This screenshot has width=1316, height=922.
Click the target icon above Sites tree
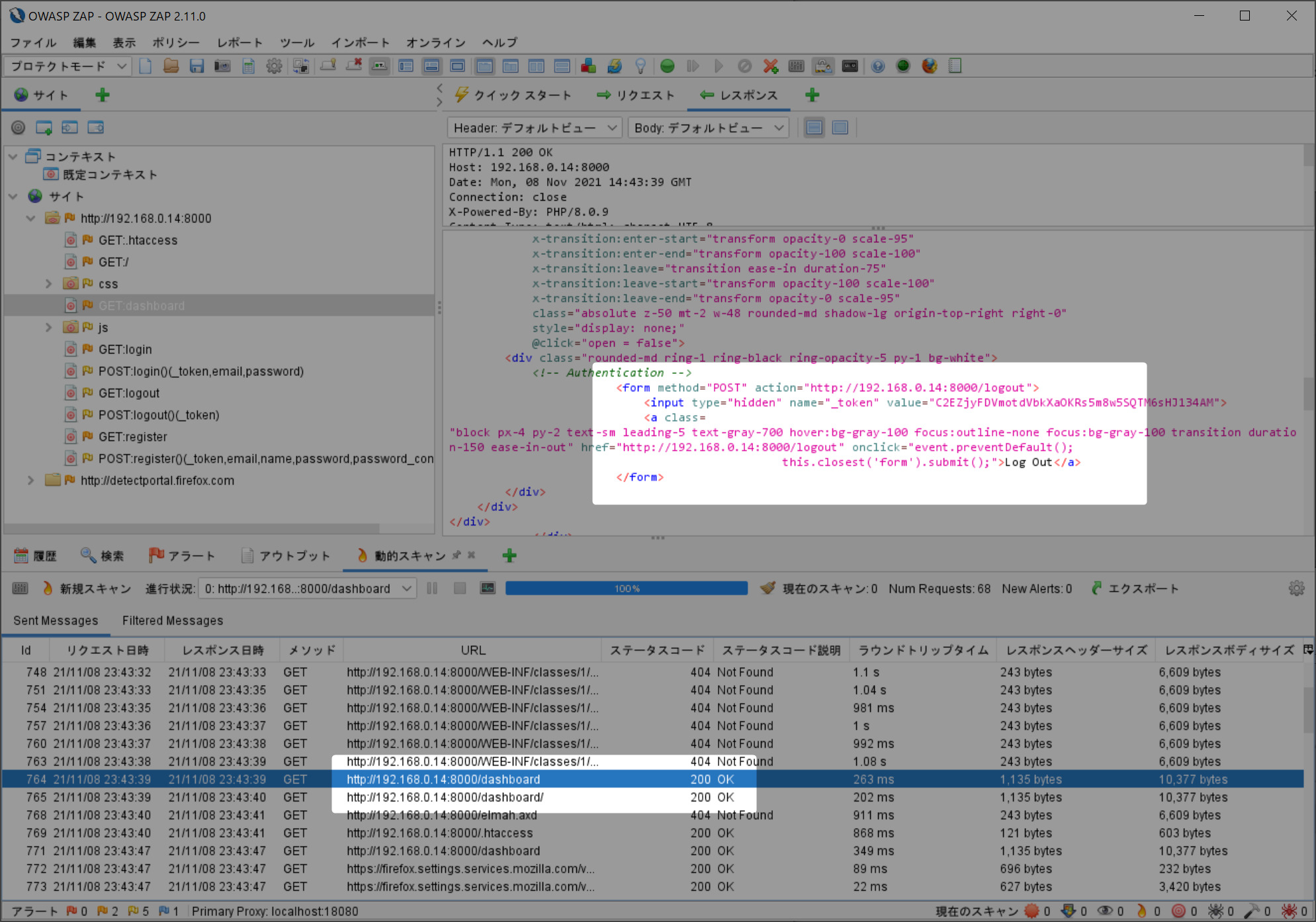coord(19,128)
